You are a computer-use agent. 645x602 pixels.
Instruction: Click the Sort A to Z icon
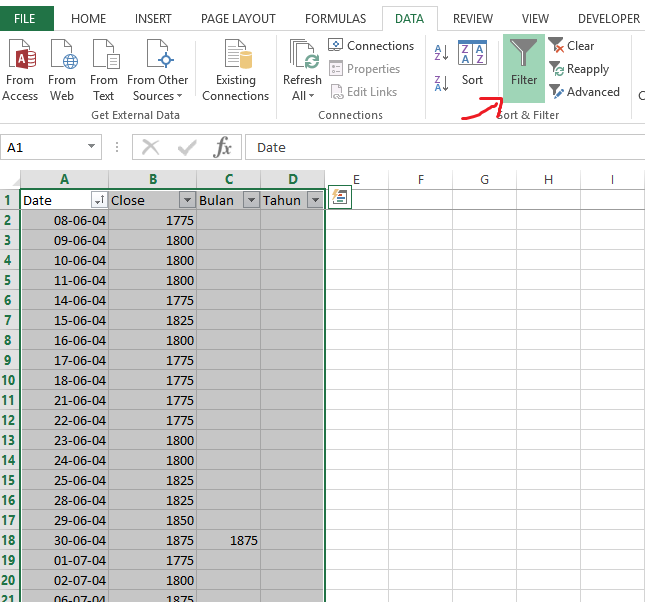[x=442, y=52]
